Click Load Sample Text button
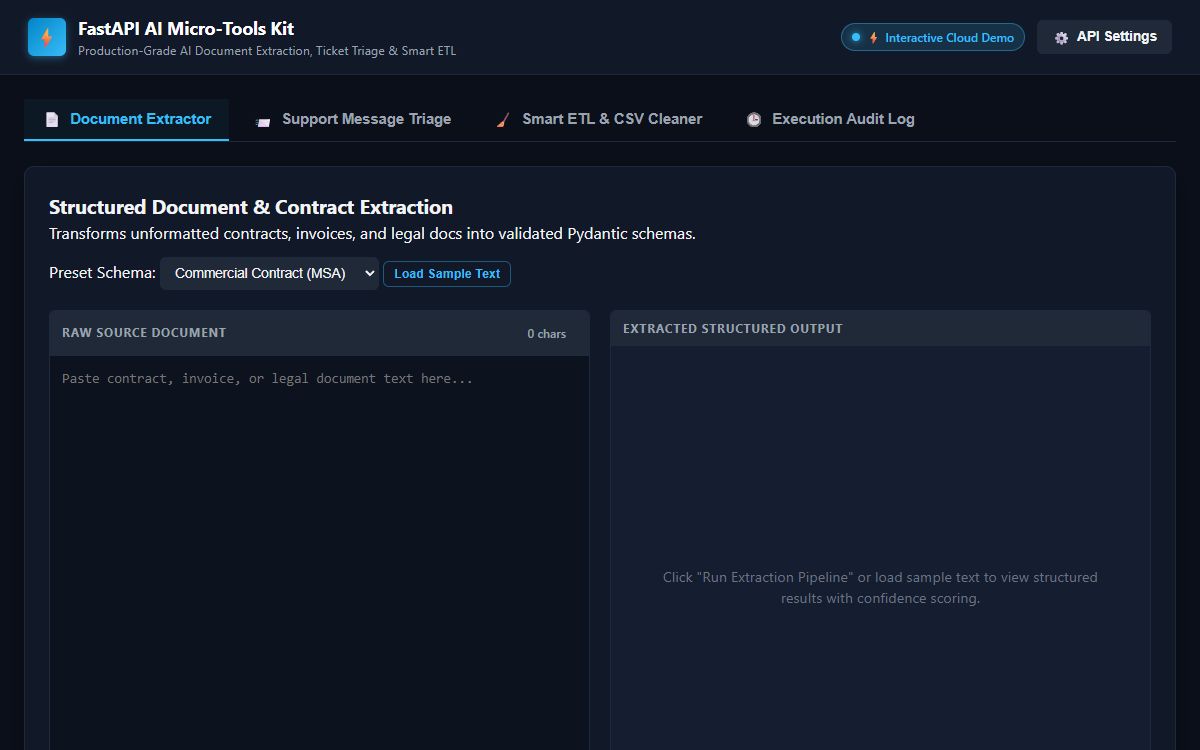 447,274
